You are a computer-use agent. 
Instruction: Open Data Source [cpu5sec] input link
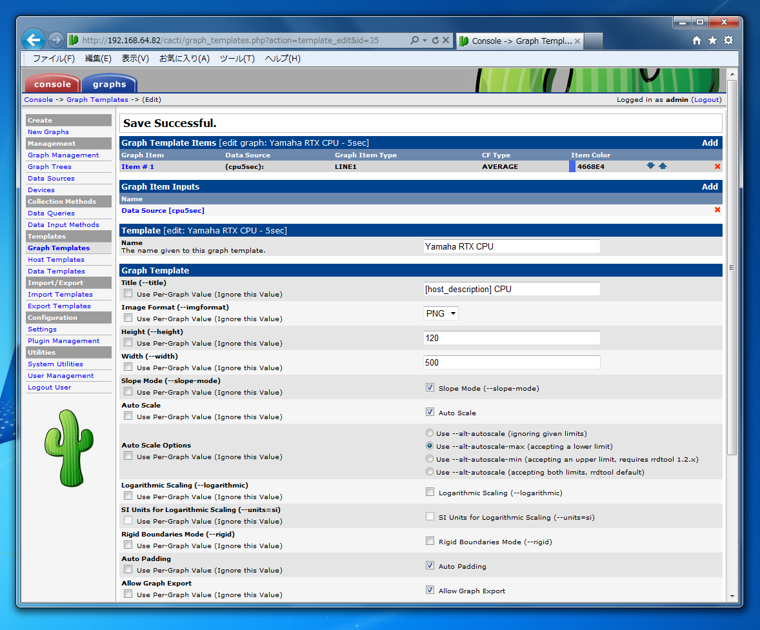click(x=163, y=210)
